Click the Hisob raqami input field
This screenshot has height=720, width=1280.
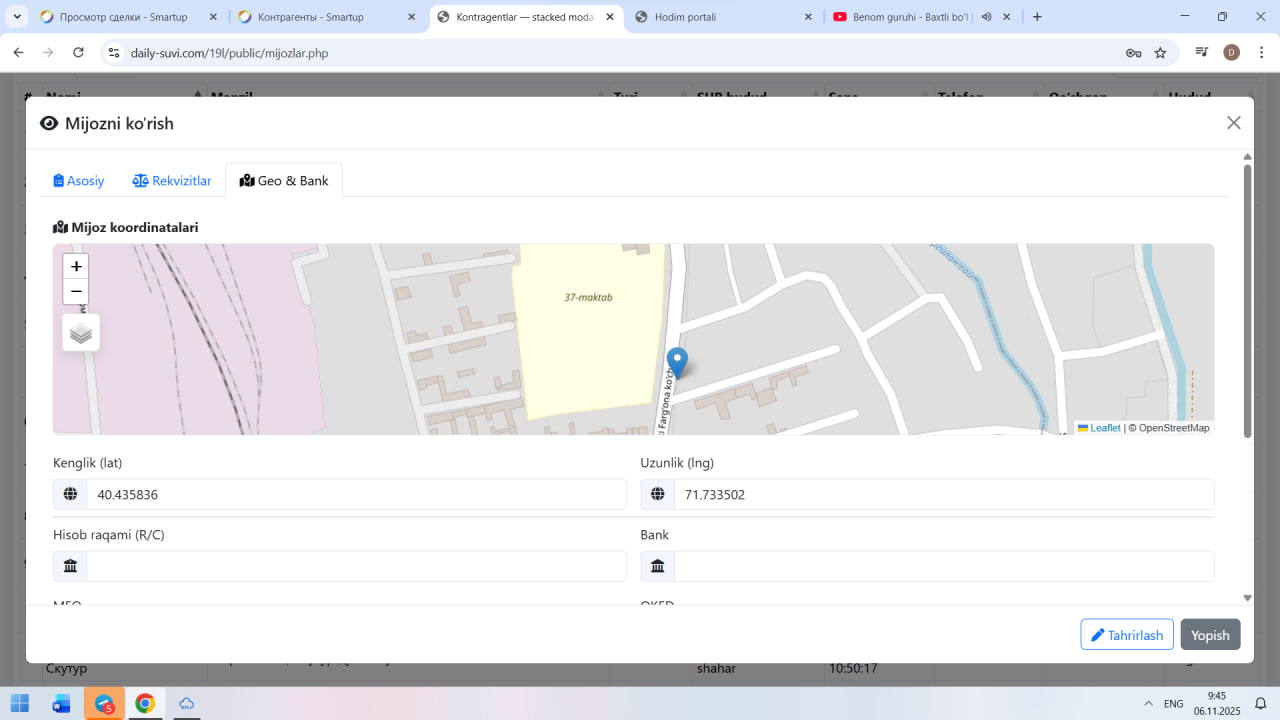click(x=356, y=566)
